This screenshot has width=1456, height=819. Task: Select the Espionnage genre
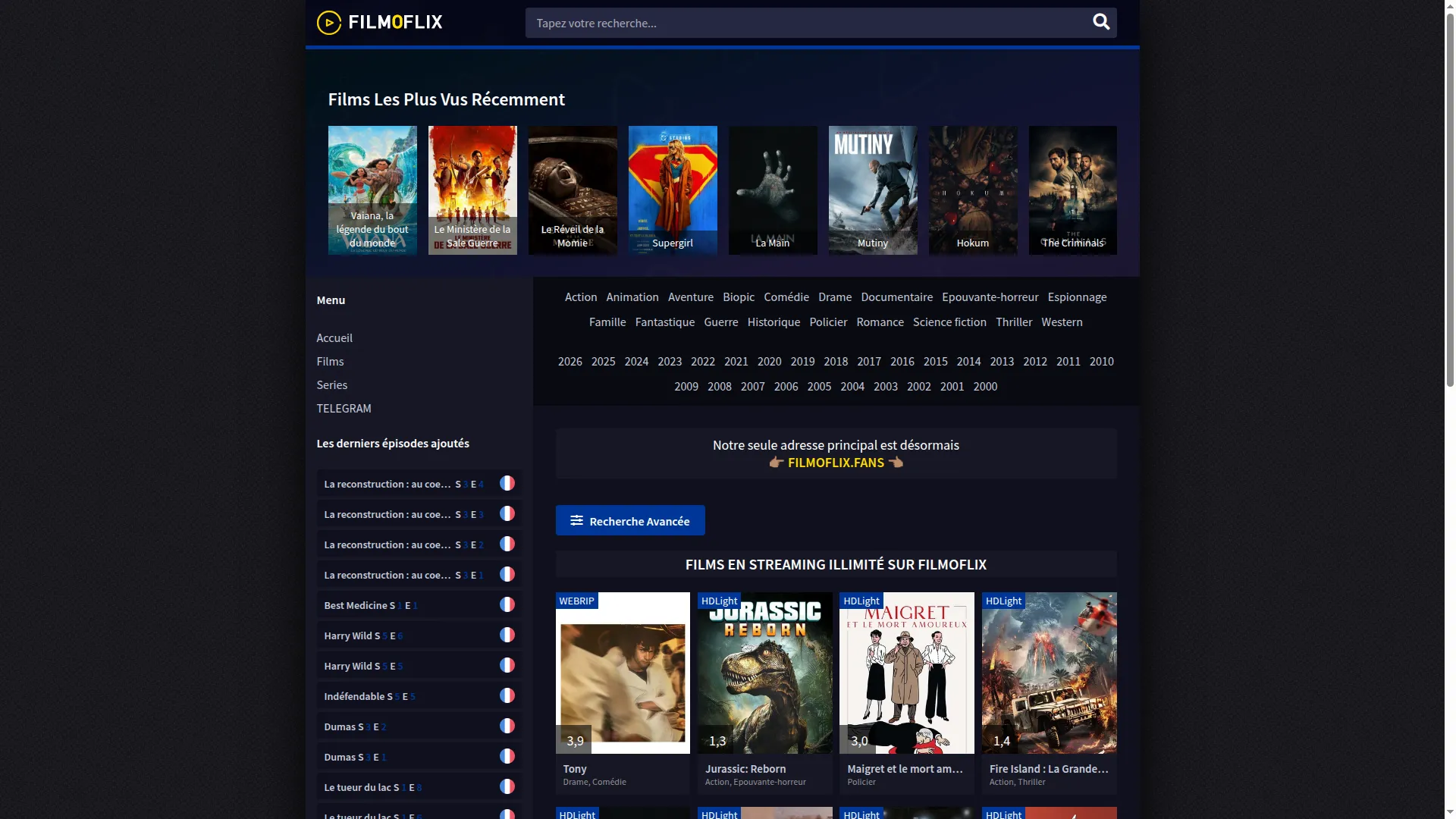point(1077,297)
